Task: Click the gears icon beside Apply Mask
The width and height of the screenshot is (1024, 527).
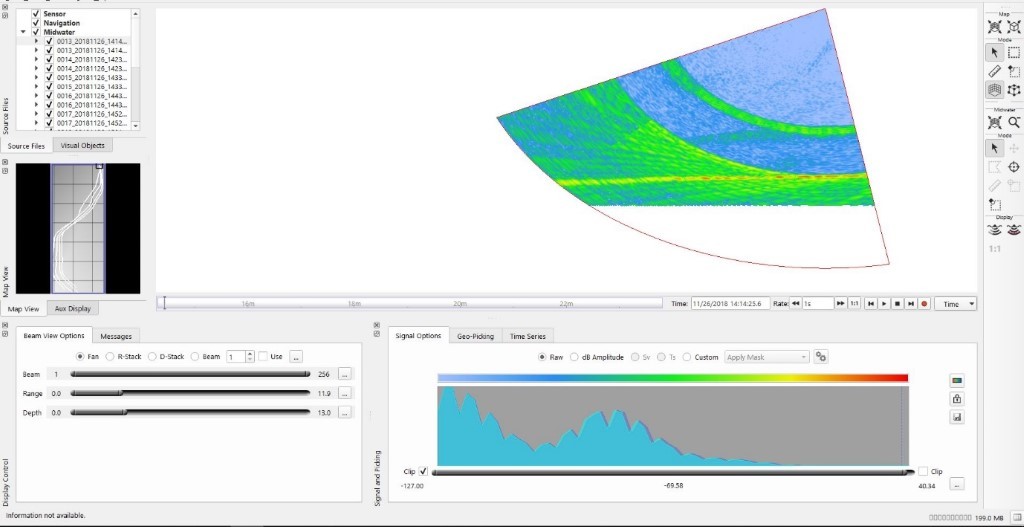Action: pyautogui.click(x=821, y=357)
